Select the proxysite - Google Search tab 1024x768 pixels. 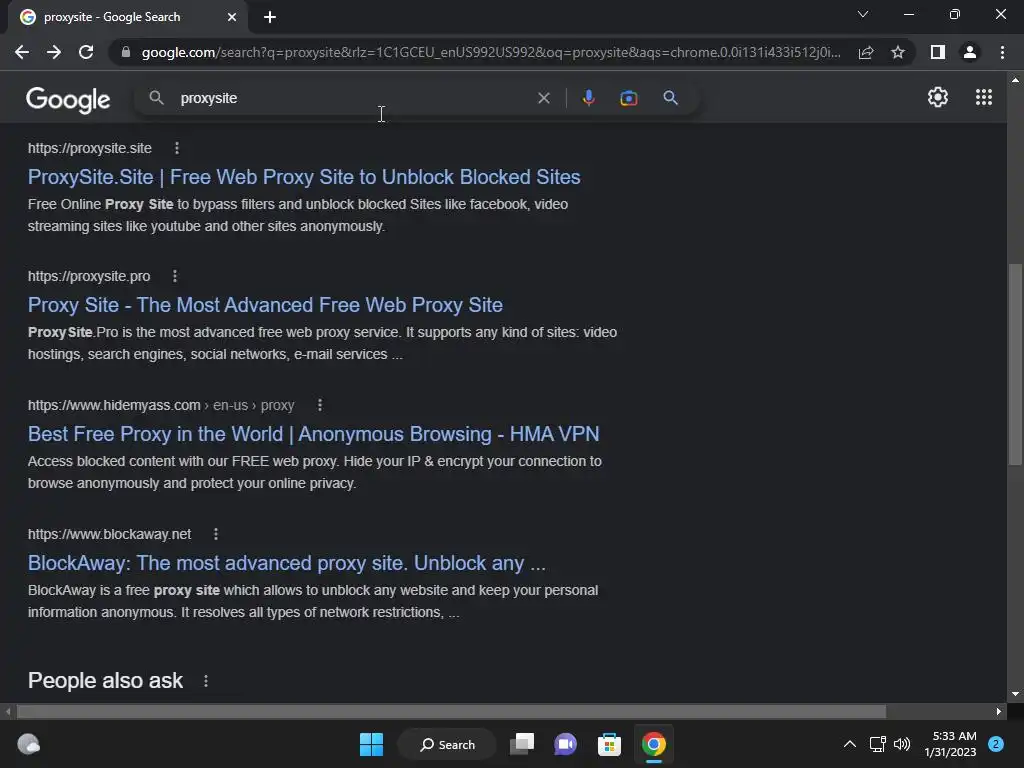pyautogui.click(x=128, y=18)
